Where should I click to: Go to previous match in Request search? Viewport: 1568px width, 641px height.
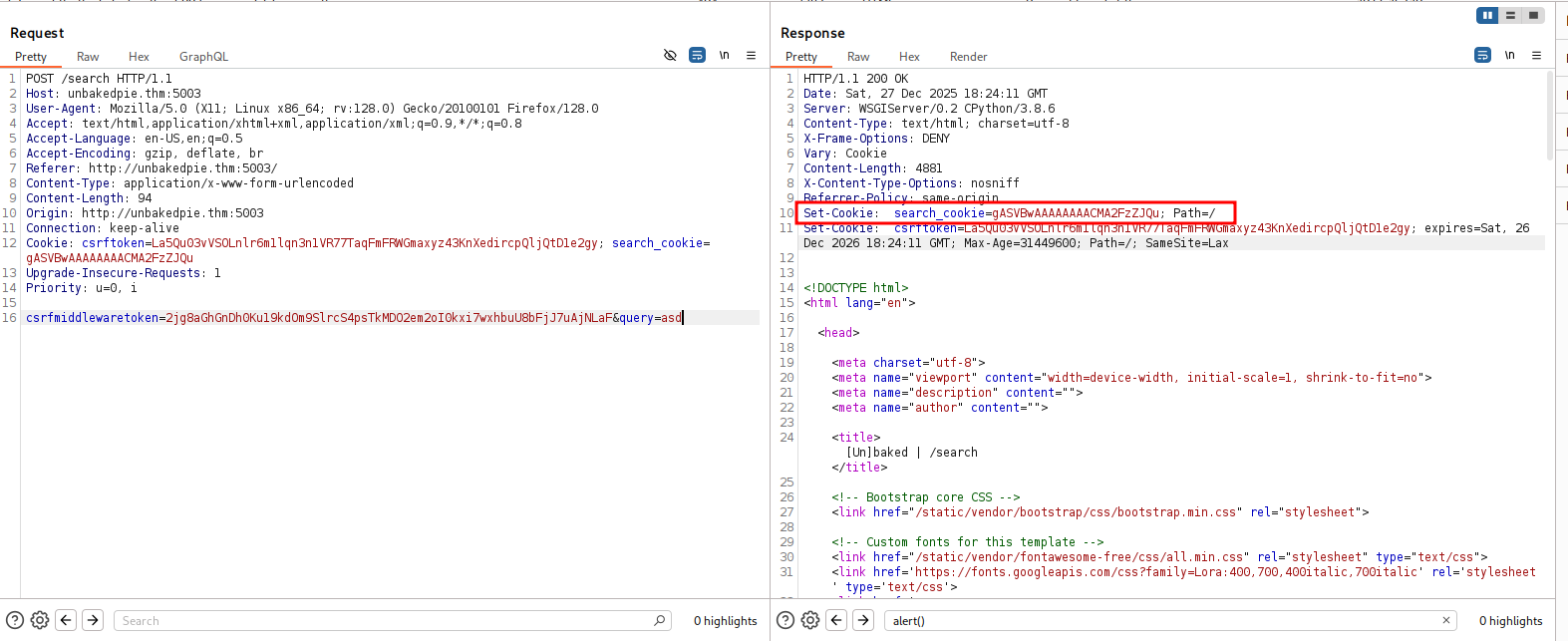[x=66, y=620]
